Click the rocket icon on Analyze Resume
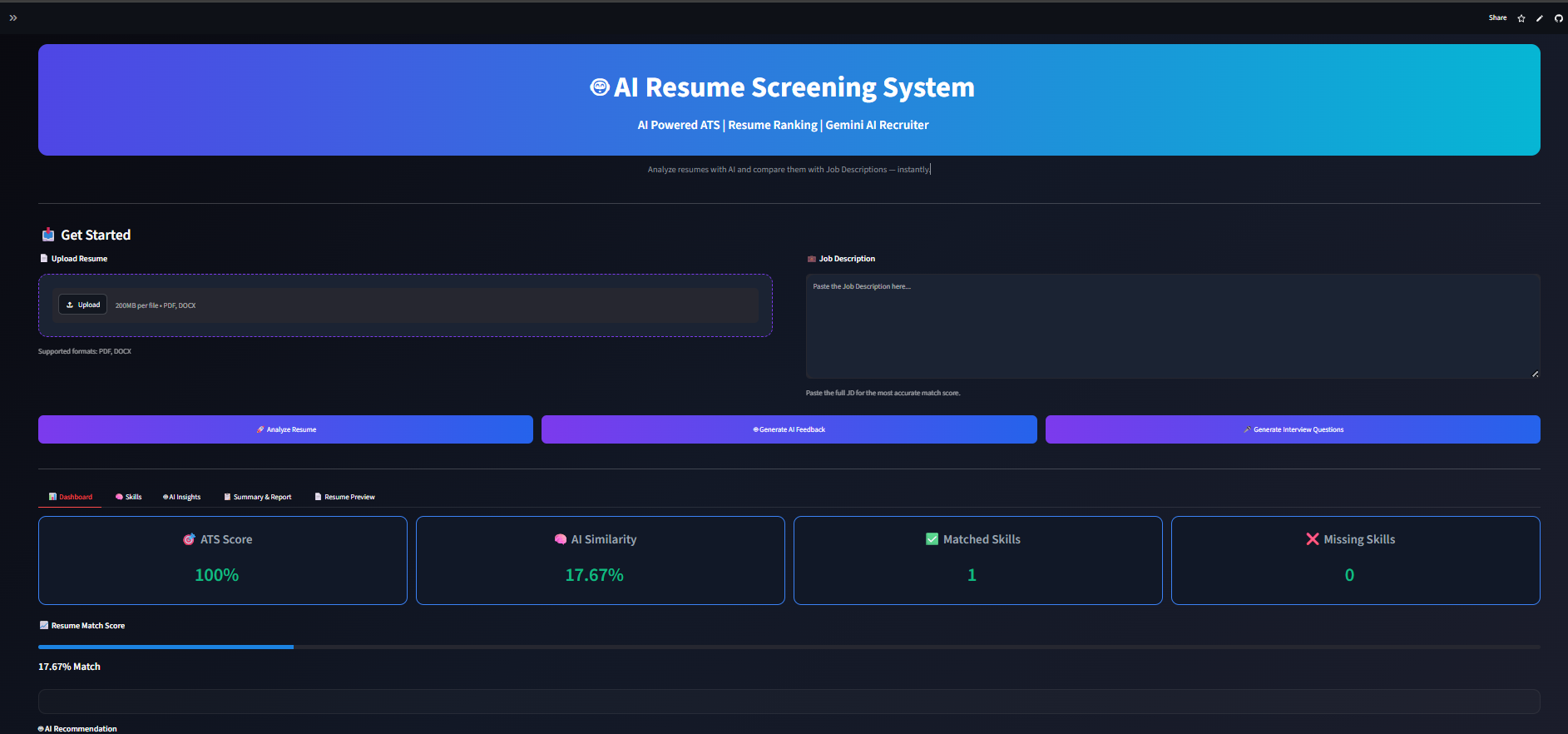The width and height of the screenshot is (1568, 734). [260, 429]
